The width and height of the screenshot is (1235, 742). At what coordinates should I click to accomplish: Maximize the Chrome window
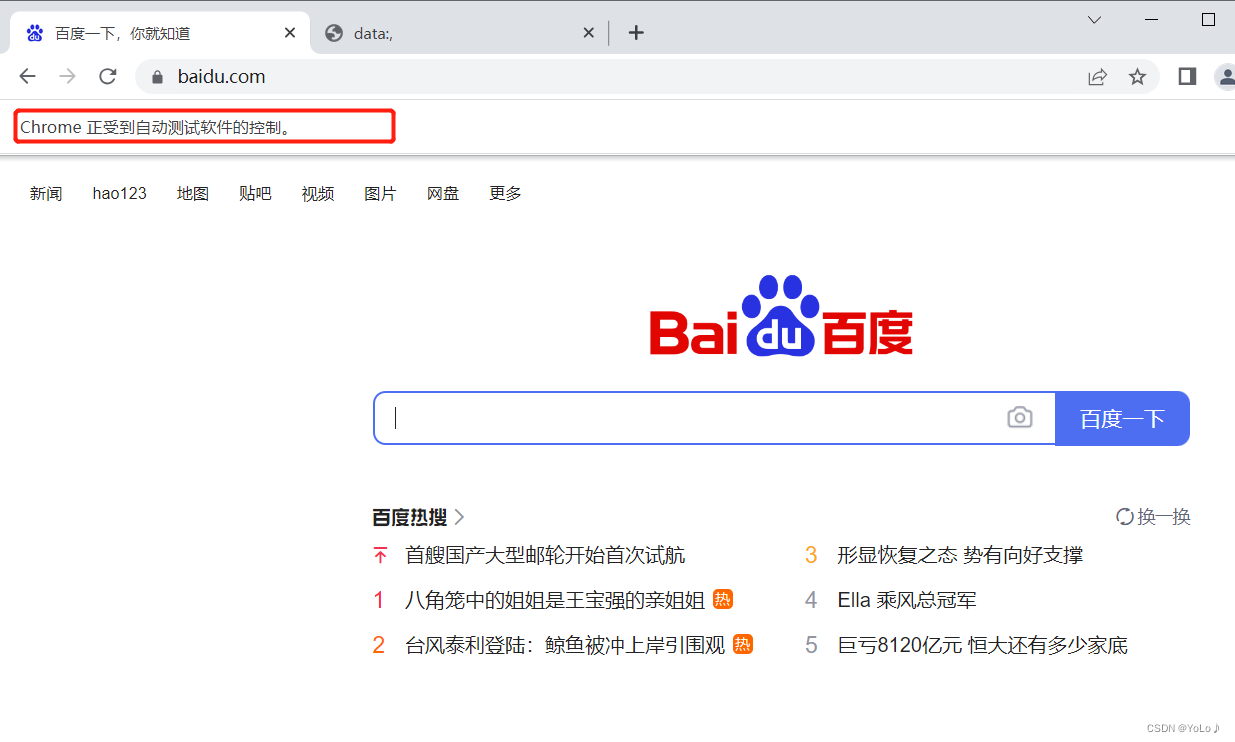point(1208,20)
